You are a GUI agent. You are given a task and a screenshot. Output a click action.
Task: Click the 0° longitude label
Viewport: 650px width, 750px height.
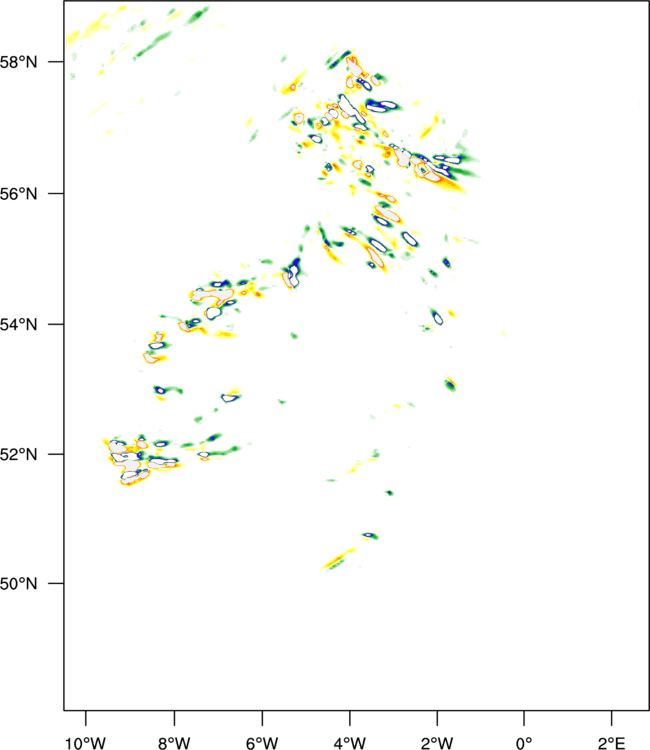(x=524, y=743)
